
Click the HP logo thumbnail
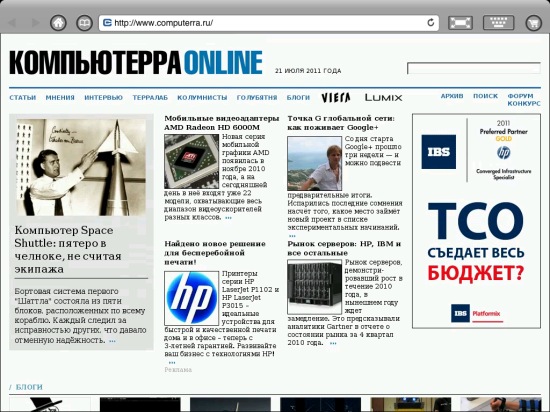[192, 298]
